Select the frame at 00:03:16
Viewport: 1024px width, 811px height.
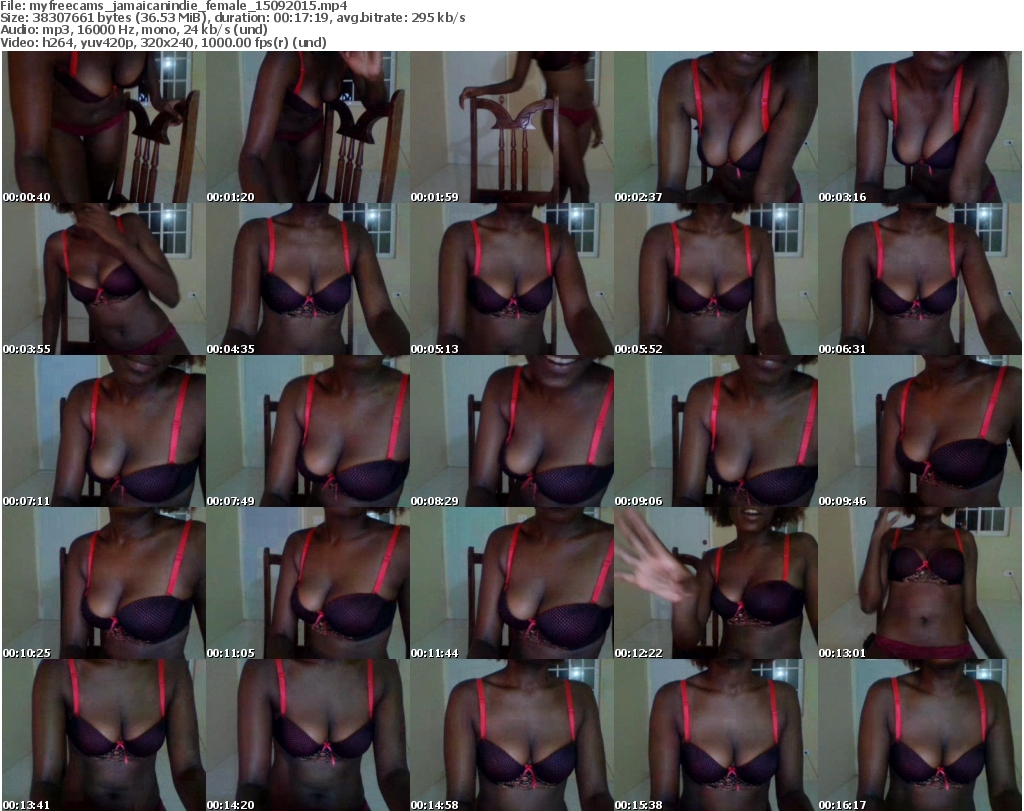(x=920, y=127)
